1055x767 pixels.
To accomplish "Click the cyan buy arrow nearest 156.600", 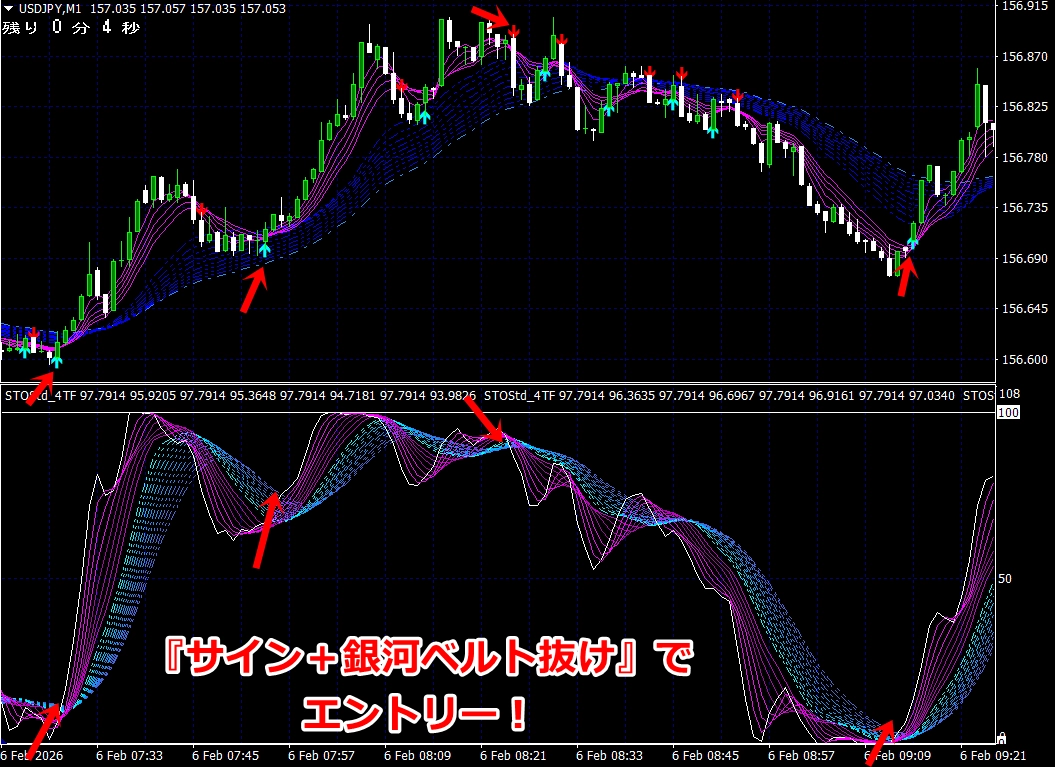I will (x=56, y=361).
